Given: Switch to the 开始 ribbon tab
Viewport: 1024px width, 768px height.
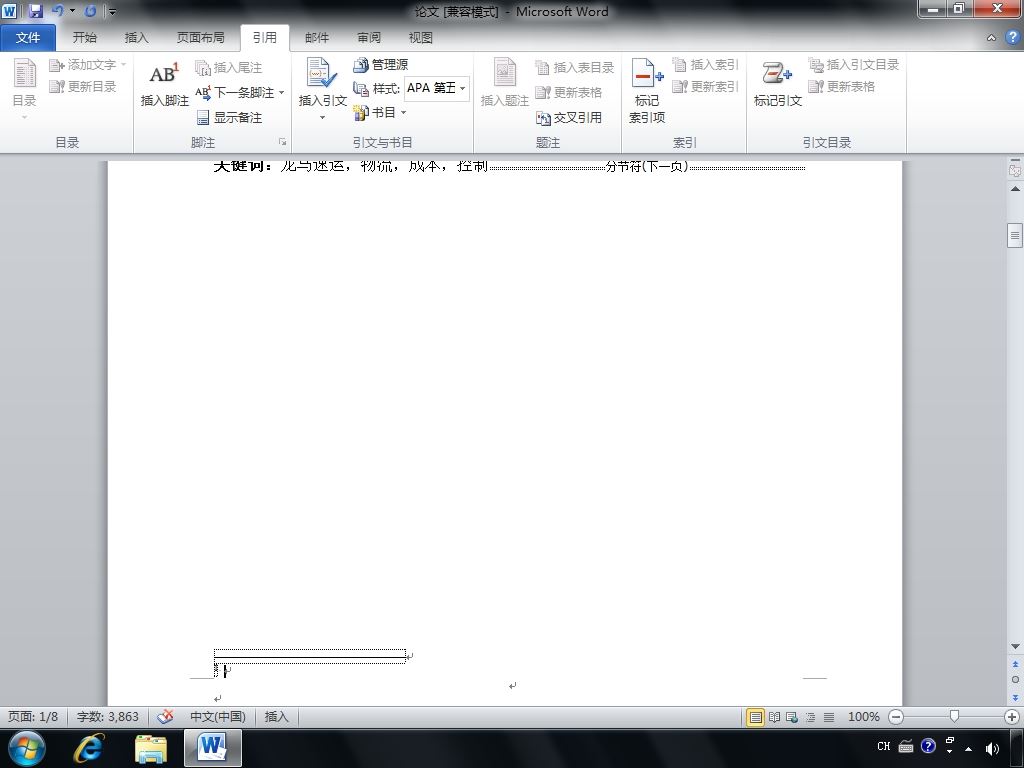Looking at the screenshot, I should (x=84, y=38).
